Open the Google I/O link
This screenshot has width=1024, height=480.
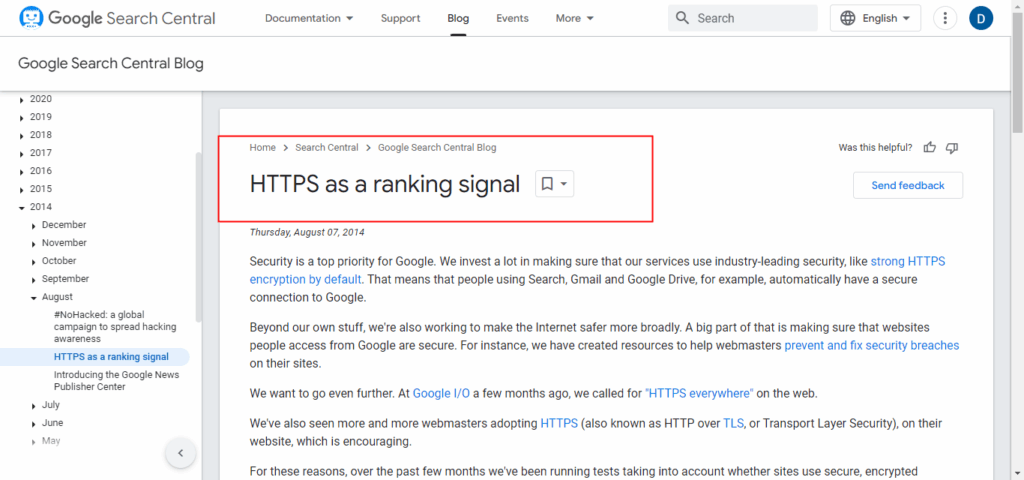coord(441,394)
